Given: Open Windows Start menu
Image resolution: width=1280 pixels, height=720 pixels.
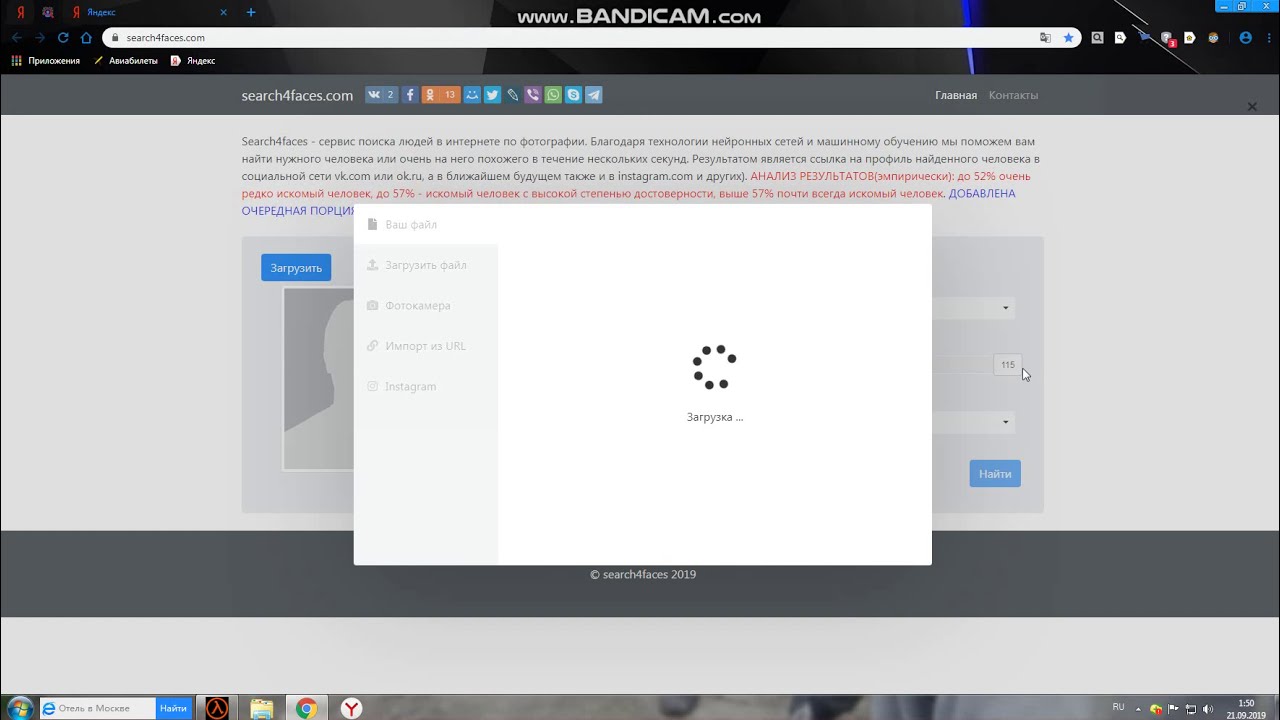Looking at the screenshot, I should click(19, 708).
